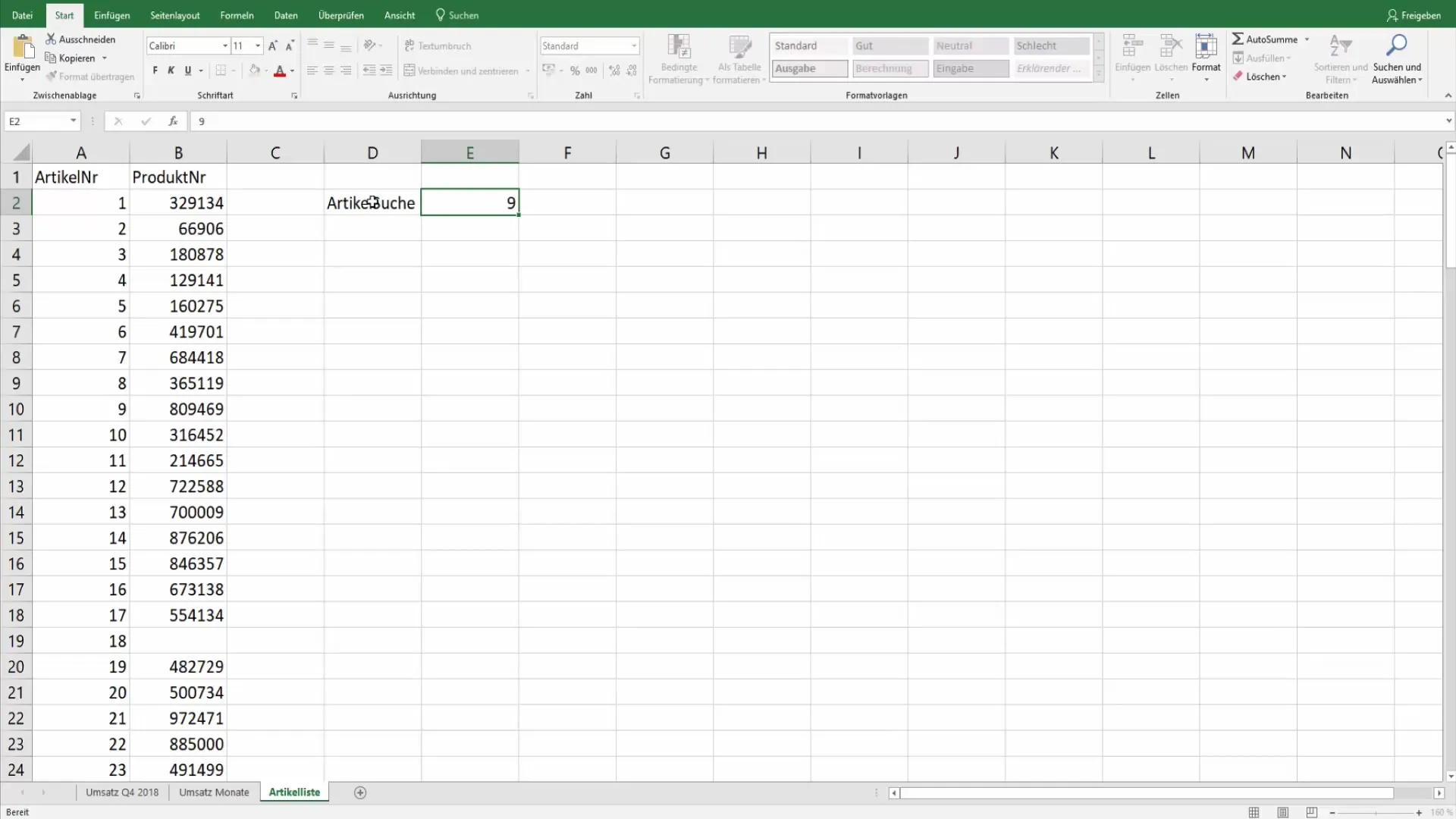Center cell text horizontally
The height and width of the screenshot is (819, 1456).
329,71
